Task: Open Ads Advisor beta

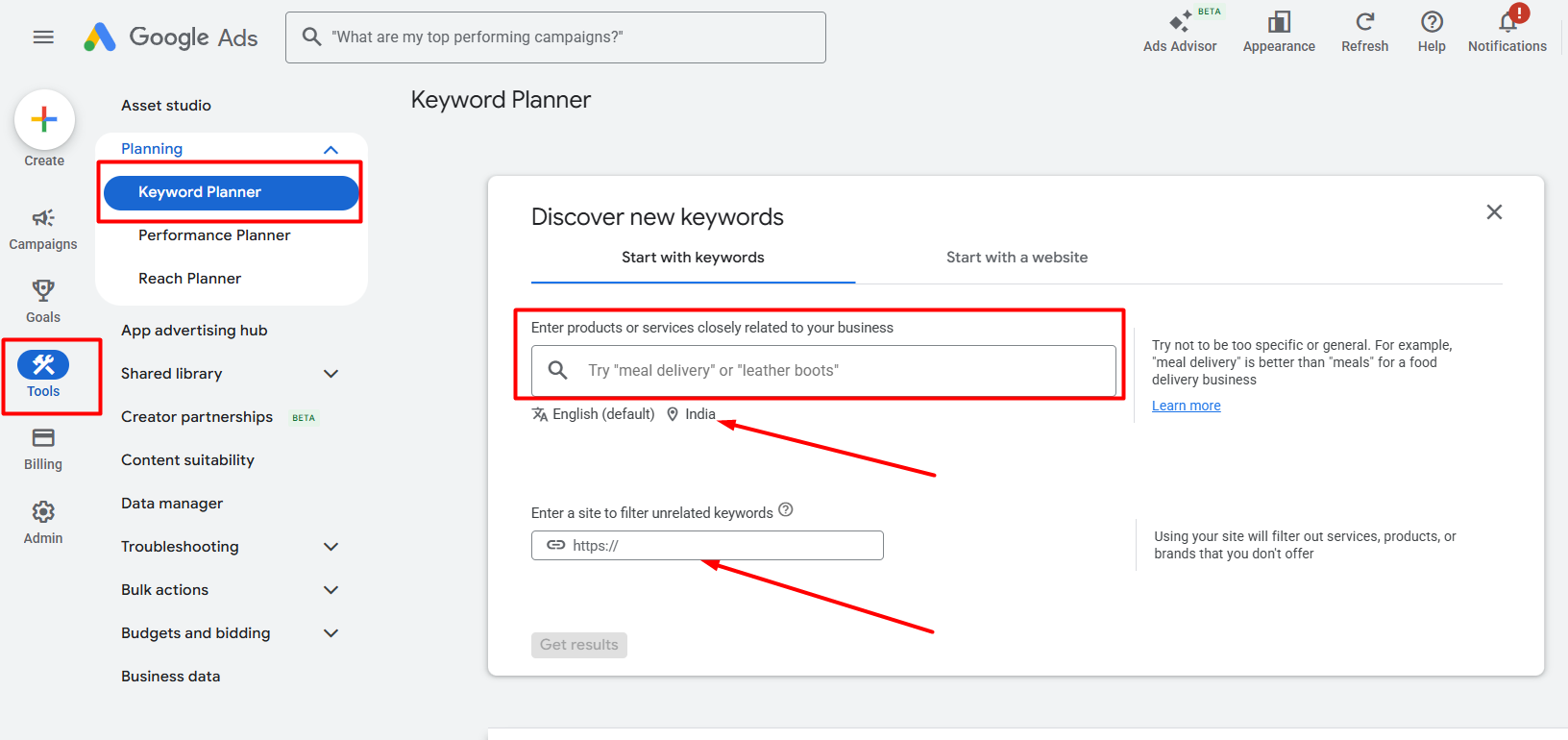Action: pos(1180,32)
